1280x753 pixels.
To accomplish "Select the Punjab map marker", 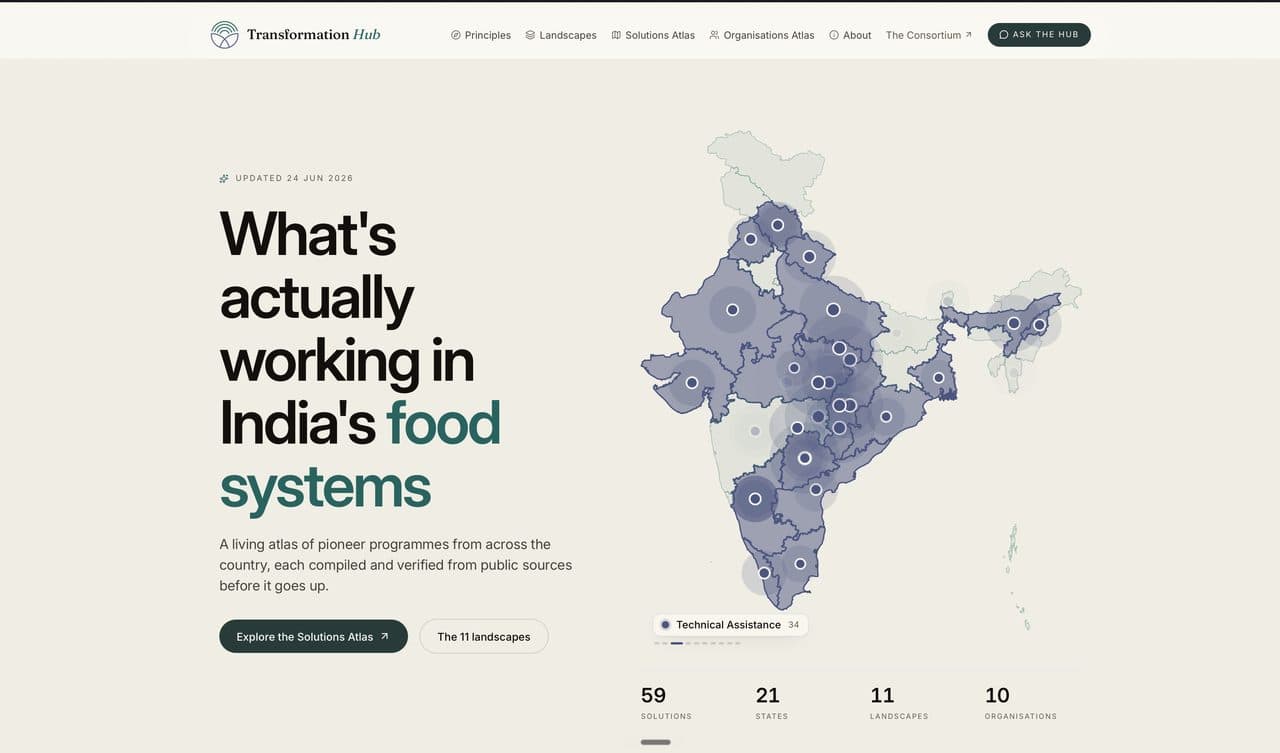I will click(750, 239).
